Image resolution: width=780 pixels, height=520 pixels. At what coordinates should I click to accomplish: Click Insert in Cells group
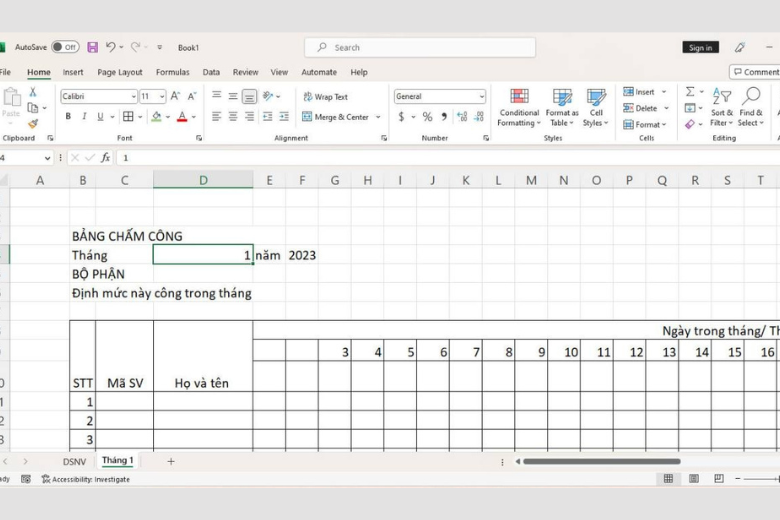645,92
